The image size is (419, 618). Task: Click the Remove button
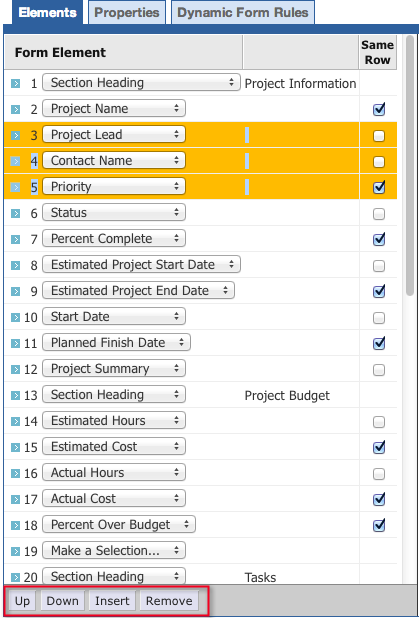[169, 601]
